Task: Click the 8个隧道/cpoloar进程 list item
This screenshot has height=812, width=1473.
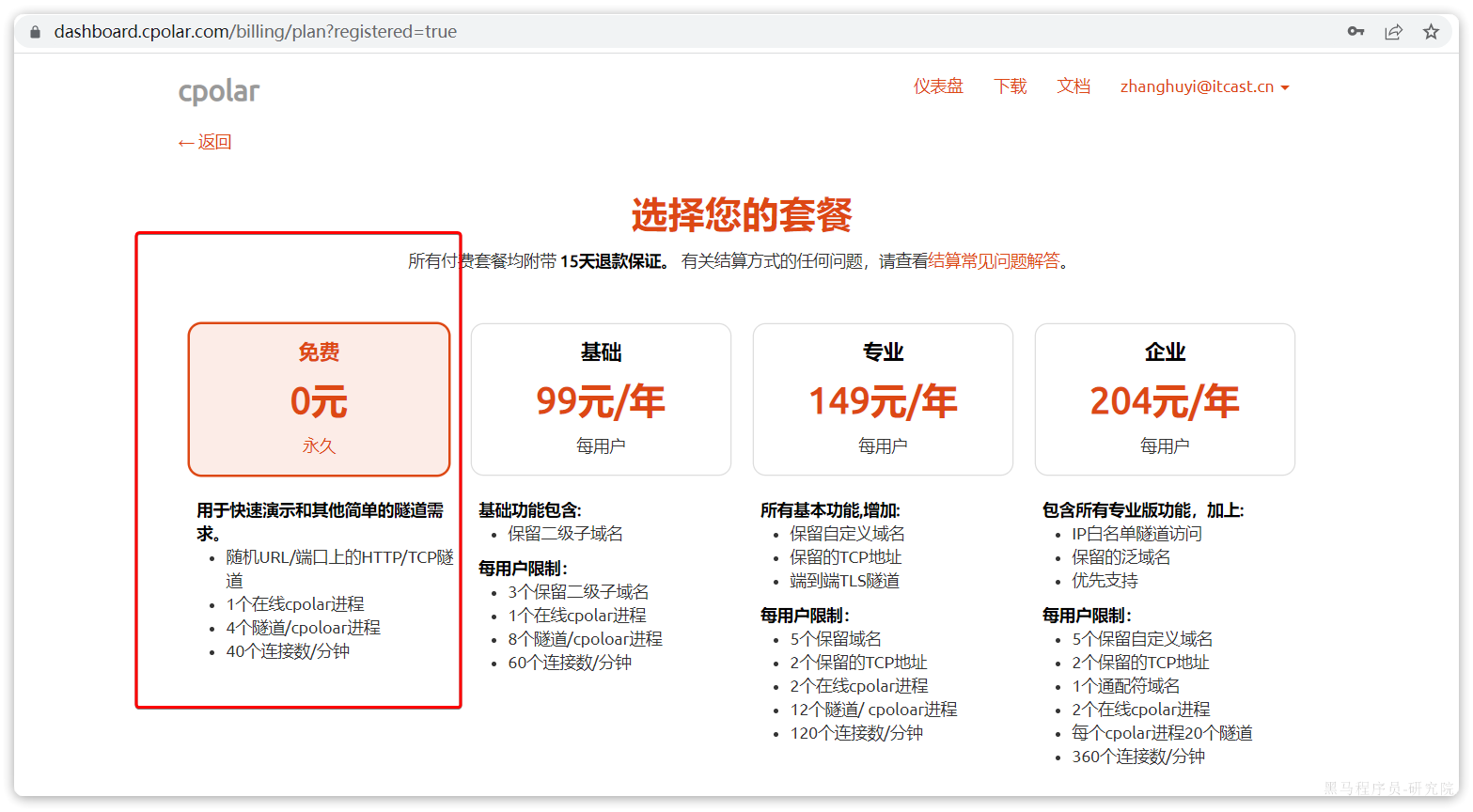Action: coord(585,639)
